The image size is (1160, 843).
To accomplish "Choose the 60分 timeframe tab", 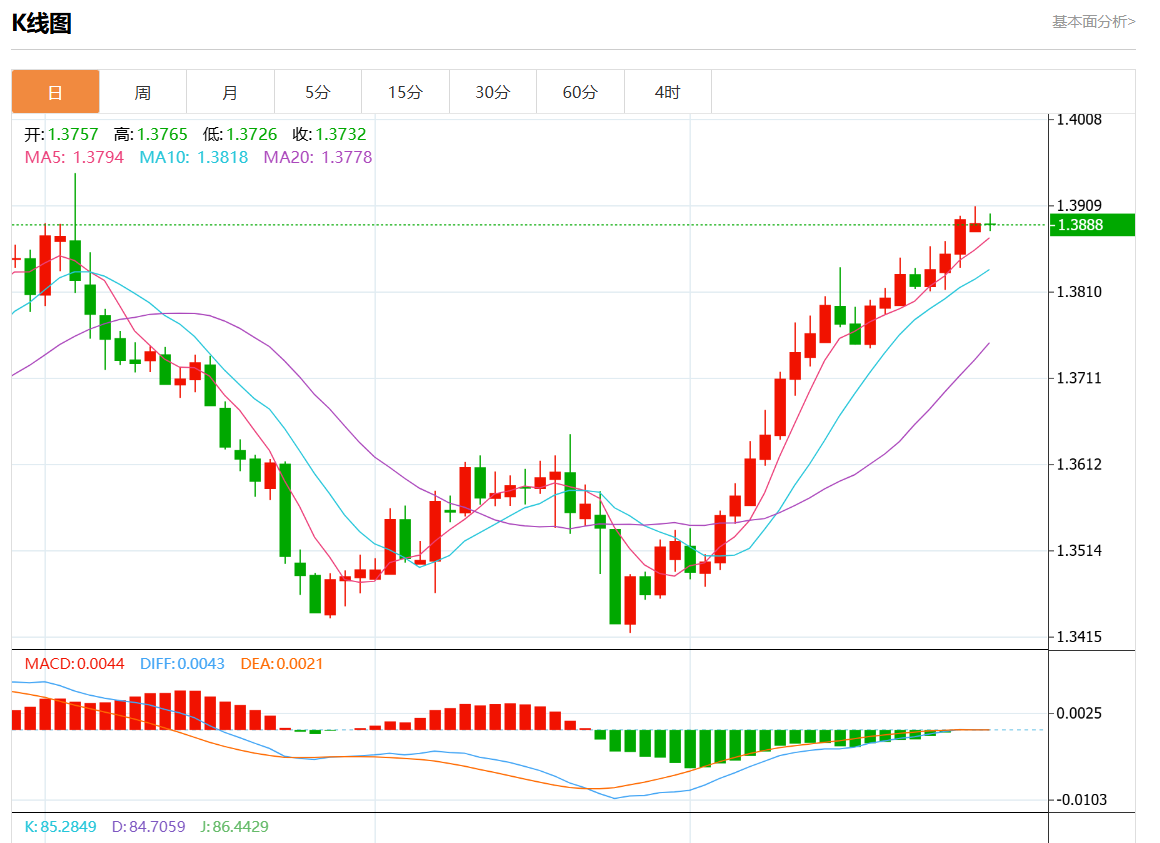I will 580,92.
